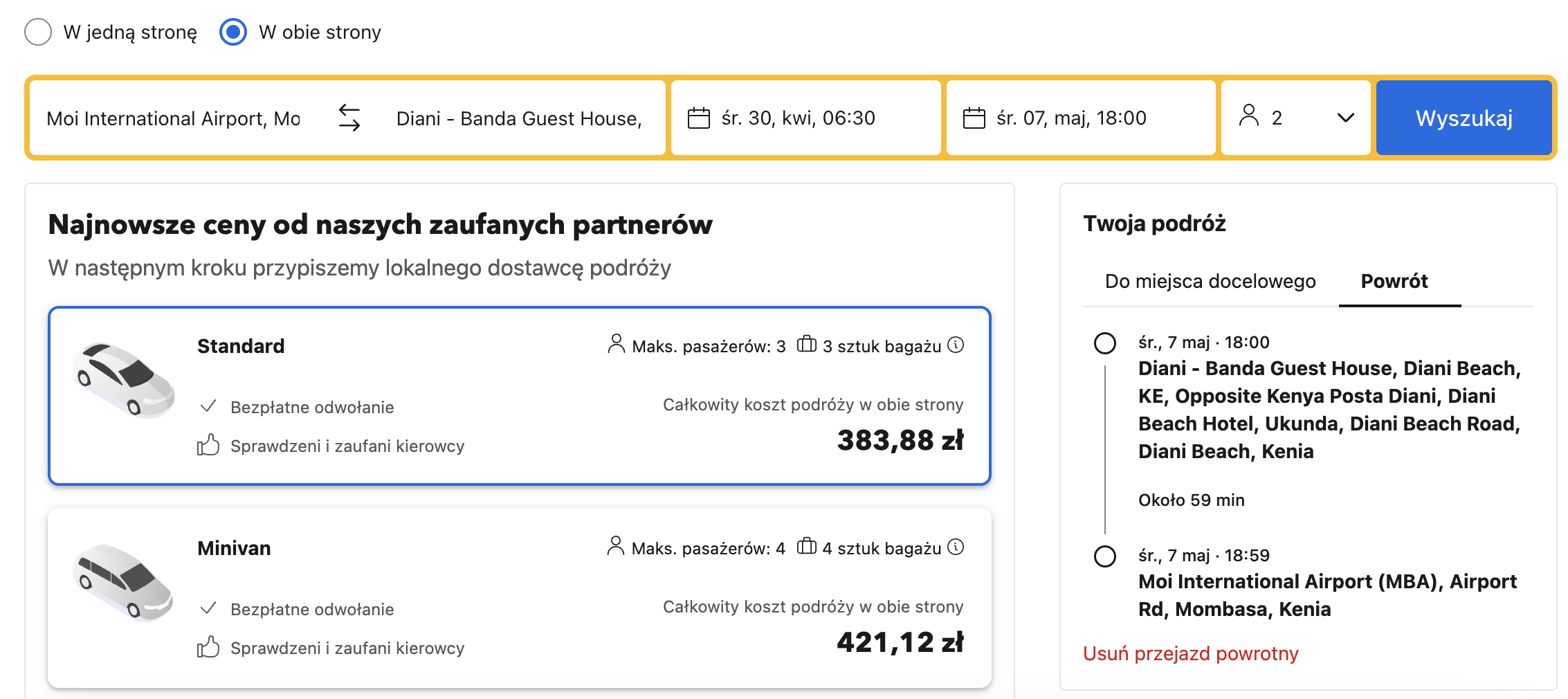Click the Minivan car image
Image resolution: width=1568 pixels, height=699 pixels.
(125, 581)
